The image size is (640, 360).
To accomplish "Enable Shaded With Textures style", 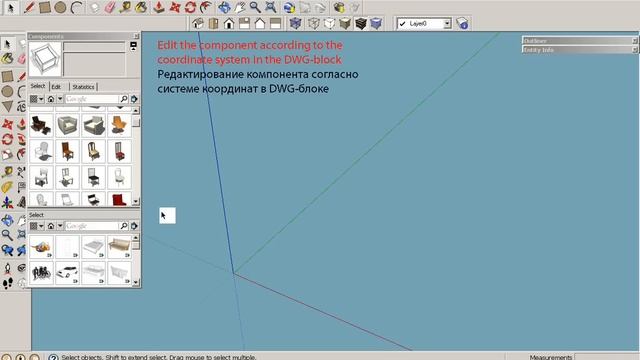I will [x=361, y=24].
